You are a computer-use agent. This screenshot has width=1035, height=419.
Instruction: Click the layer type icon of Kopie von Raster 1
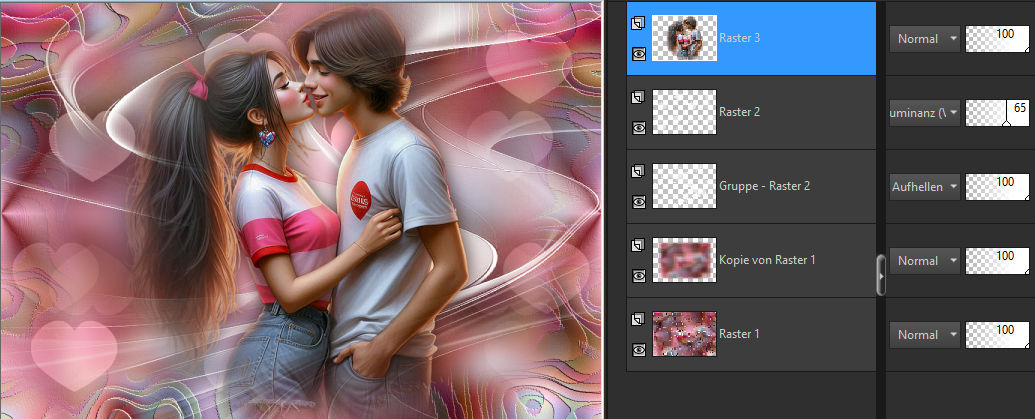pyautogui.click(x=638, y=245)
